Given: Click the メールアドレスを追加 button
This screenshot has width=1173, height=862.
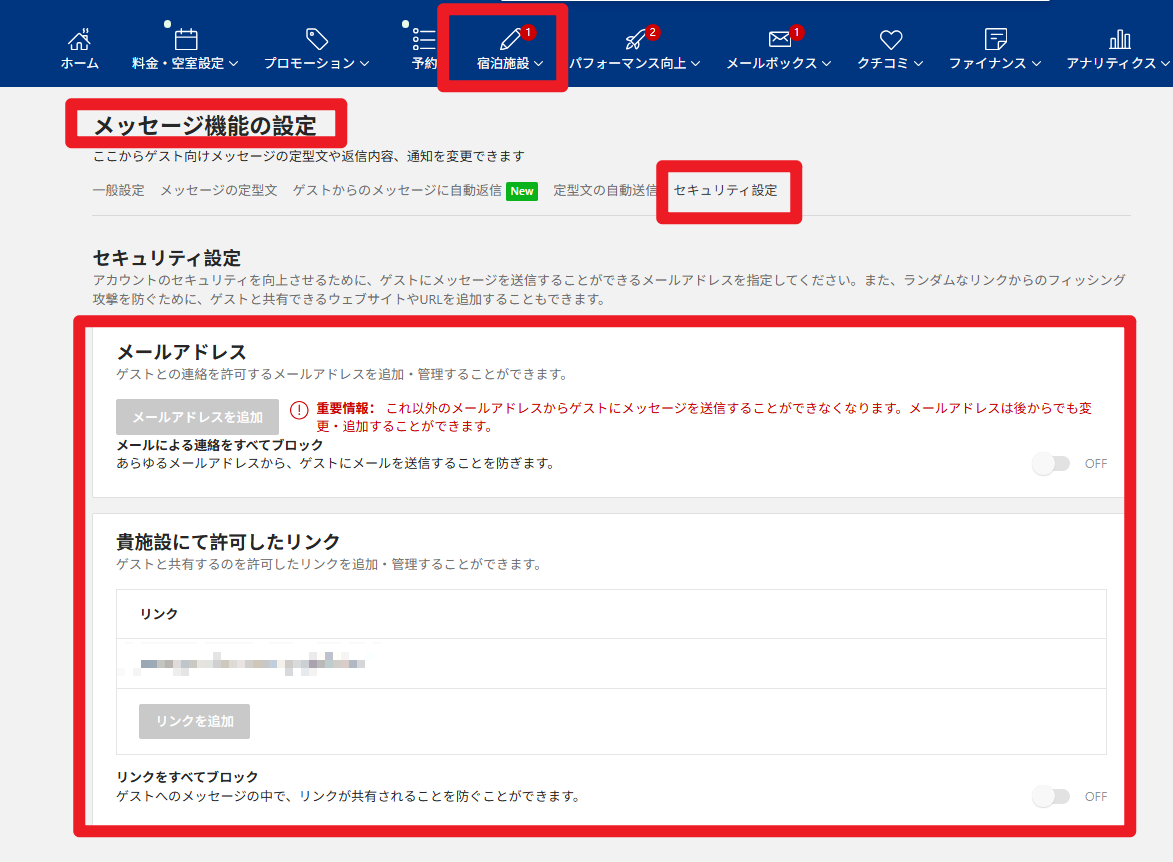Looking at the screenshot, I should pyautogui.click(x=197, y=417).
